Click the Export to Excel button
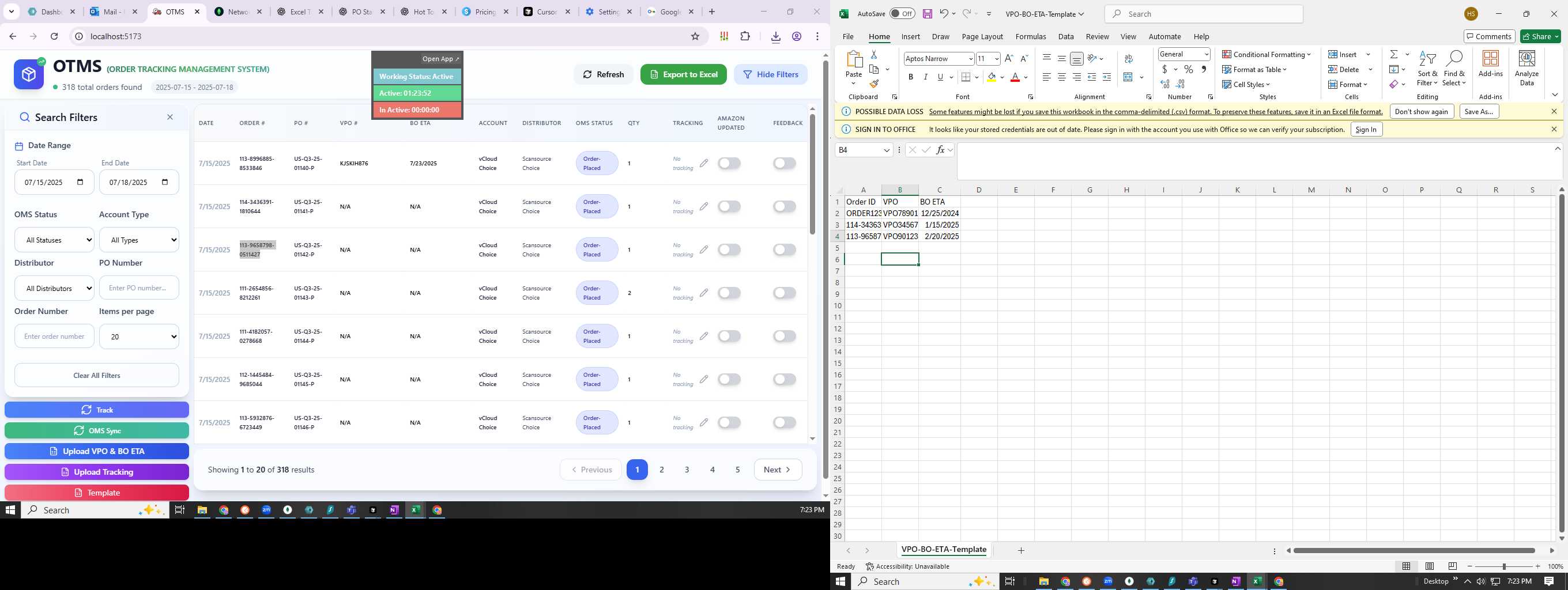 (683, 74)
